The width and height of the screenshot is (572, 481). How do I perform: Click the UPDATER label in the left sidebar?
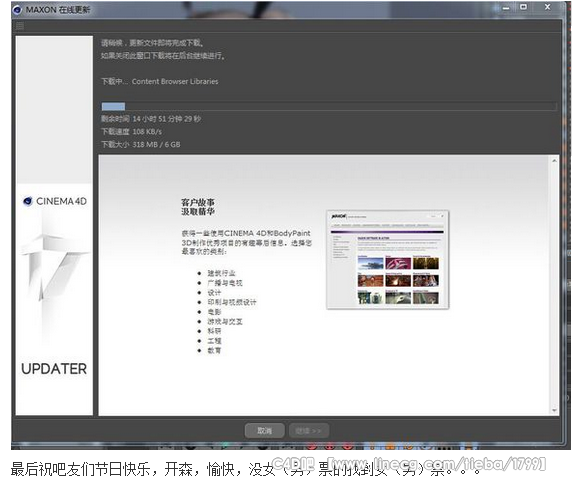point(54,369)
